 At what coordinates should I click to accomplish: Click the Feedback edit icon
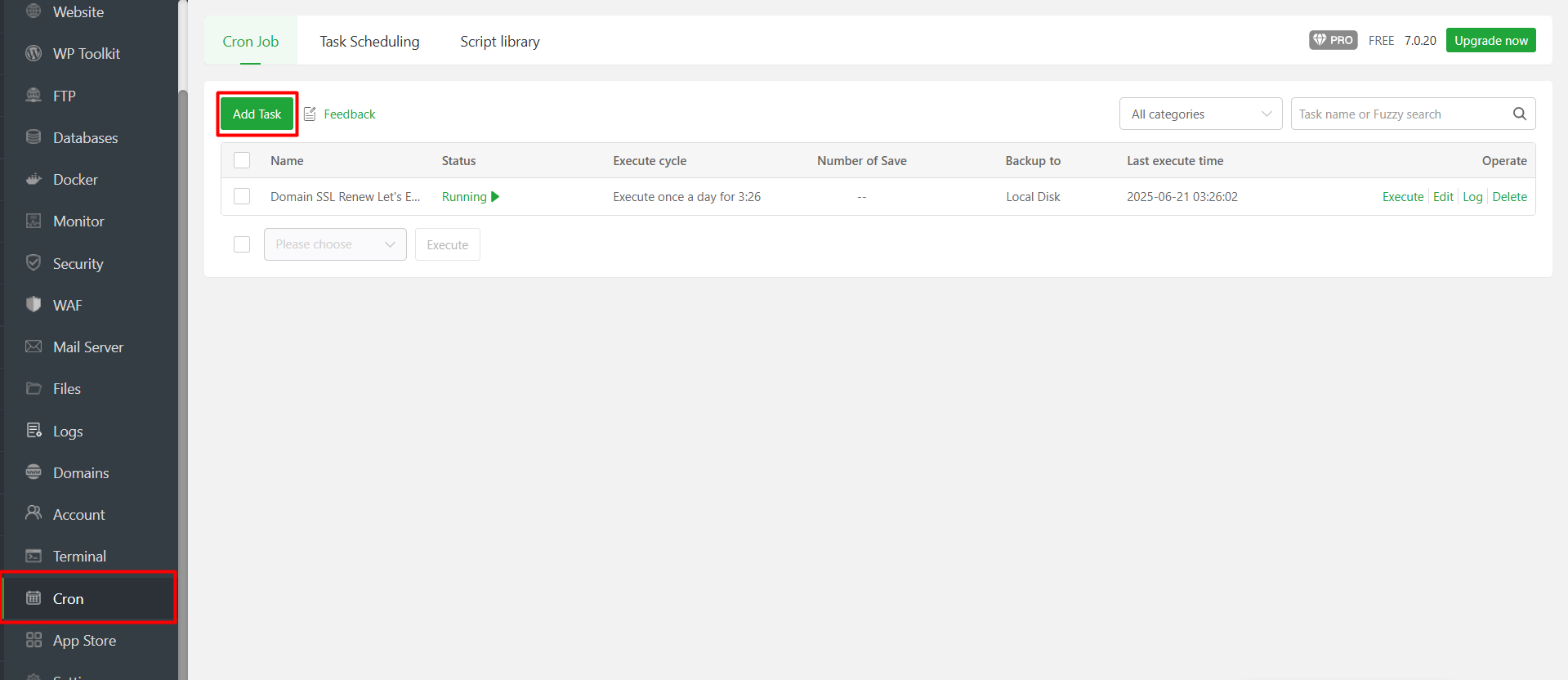[310, 114]
